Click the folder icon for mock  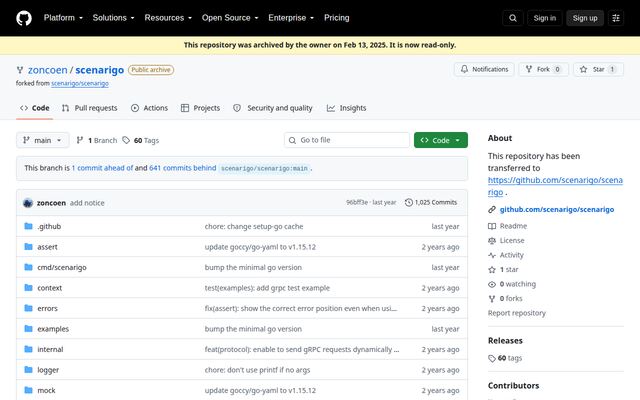(x=28, y=390)
